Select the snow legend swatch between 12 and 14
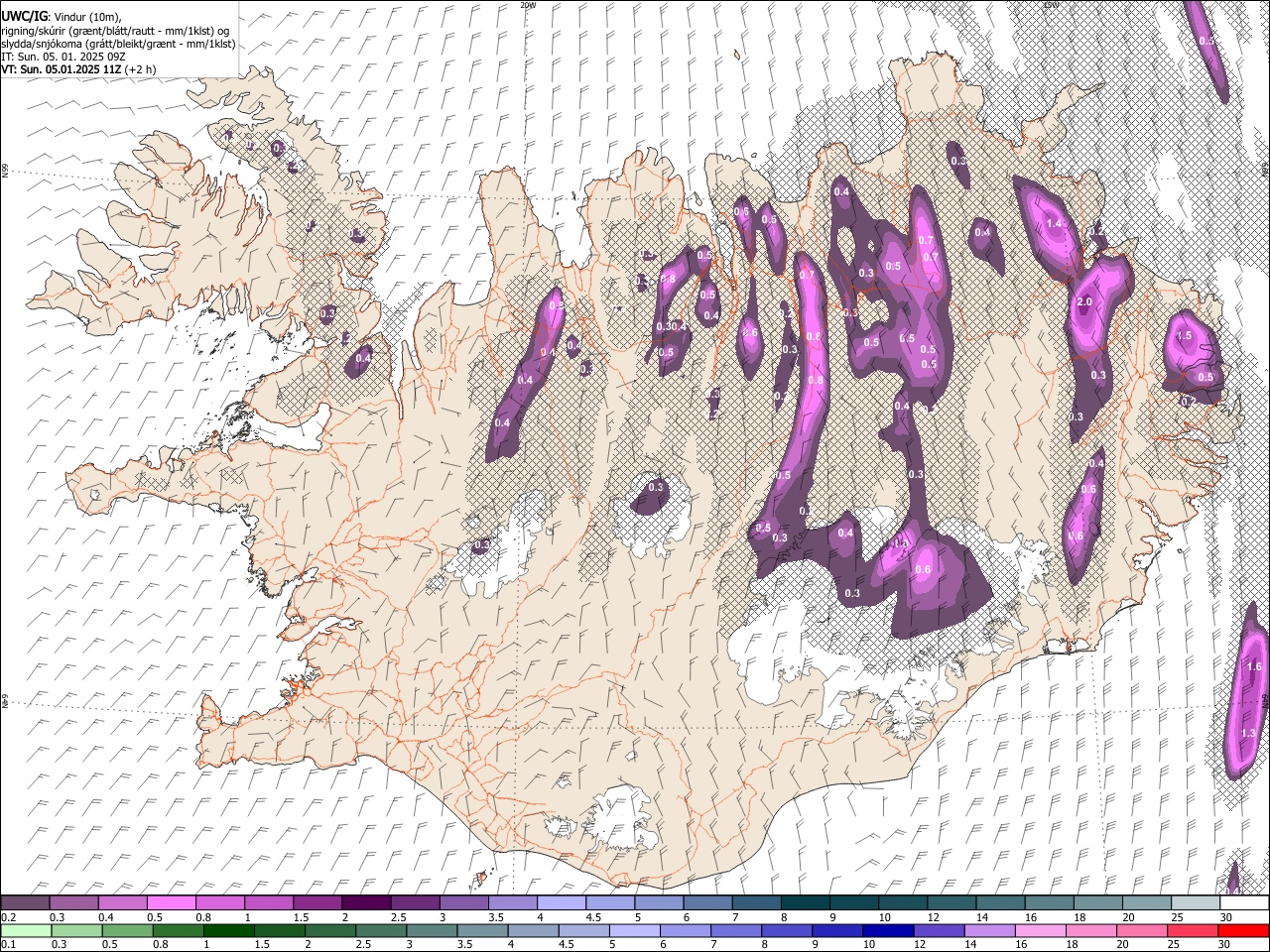 pos(951,903)
